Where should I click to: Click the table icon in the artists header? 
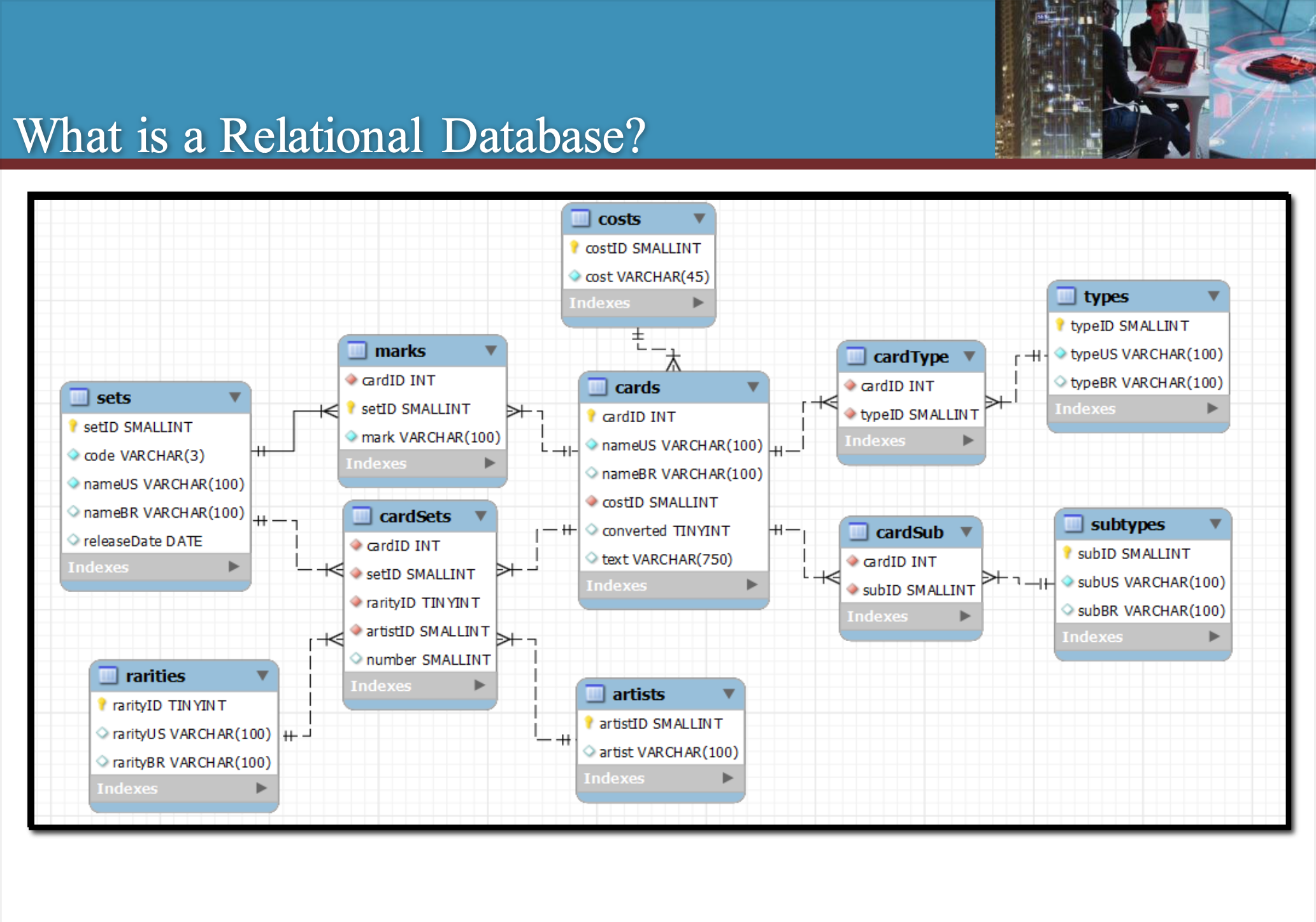(x=595, y=693)
